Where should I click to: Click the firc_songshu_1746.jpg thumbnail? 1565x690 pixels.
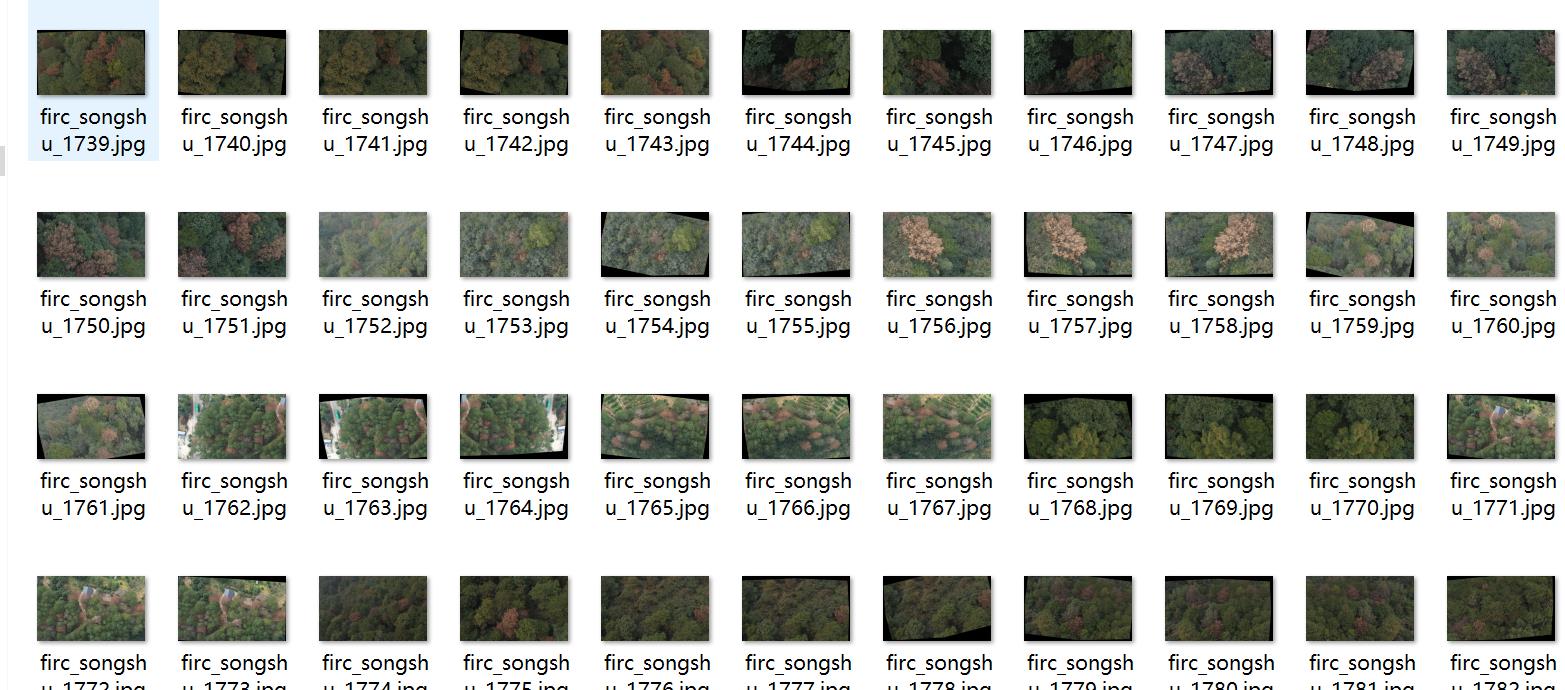pyautogui.click(x=1078, y=62)
